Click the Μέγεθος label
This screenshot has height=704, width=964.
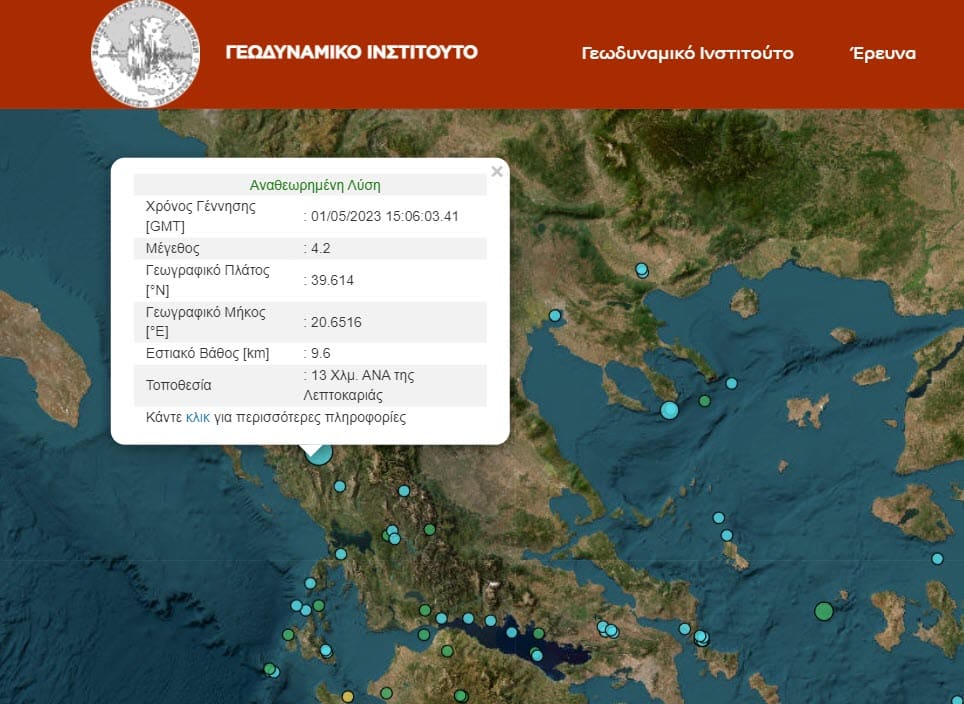point(173,248)
